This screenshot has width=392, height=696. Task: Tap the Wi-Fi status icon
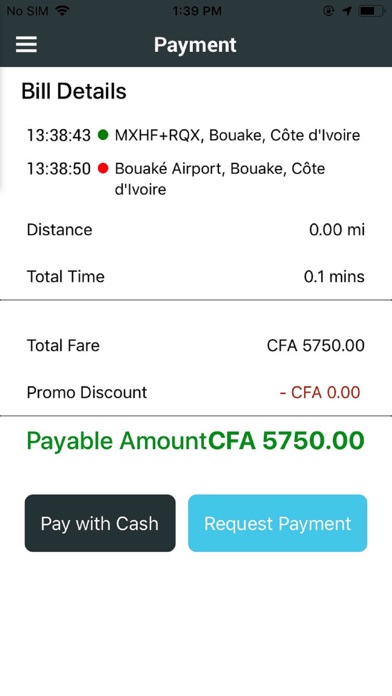click(x=63, y=11)
